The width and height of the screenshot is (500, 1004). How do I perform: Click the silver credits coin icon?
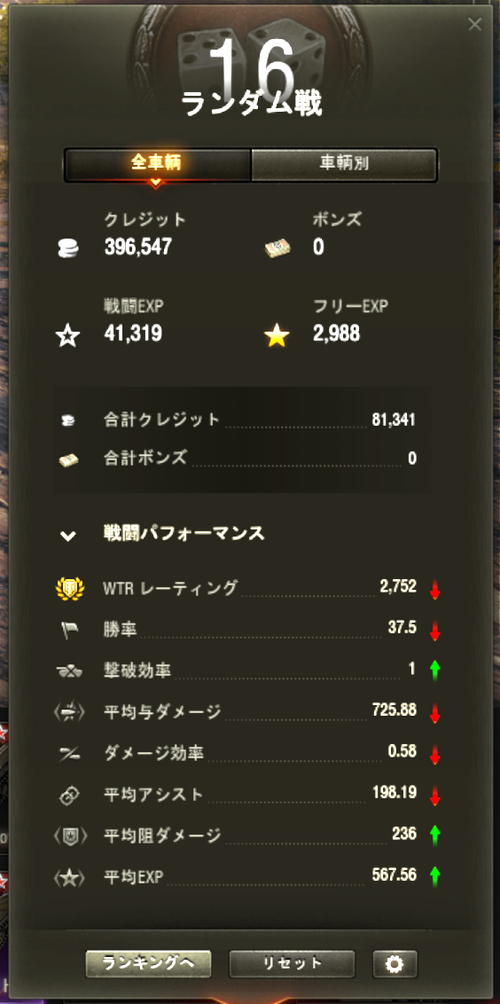[68, 248]
